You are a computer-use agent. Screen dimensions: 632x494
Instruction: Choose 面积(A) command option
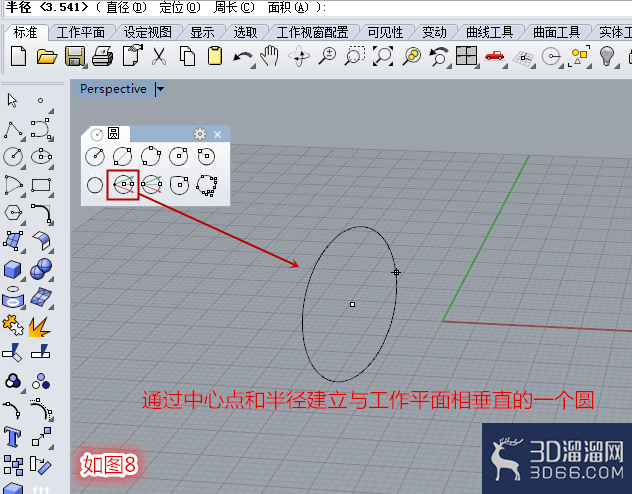[x=288, y=7]
